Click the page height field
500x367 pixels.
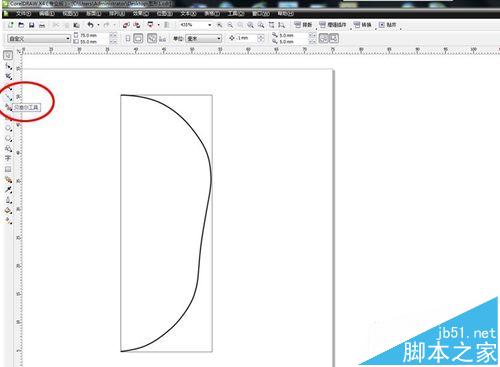(x=94, y=42)
